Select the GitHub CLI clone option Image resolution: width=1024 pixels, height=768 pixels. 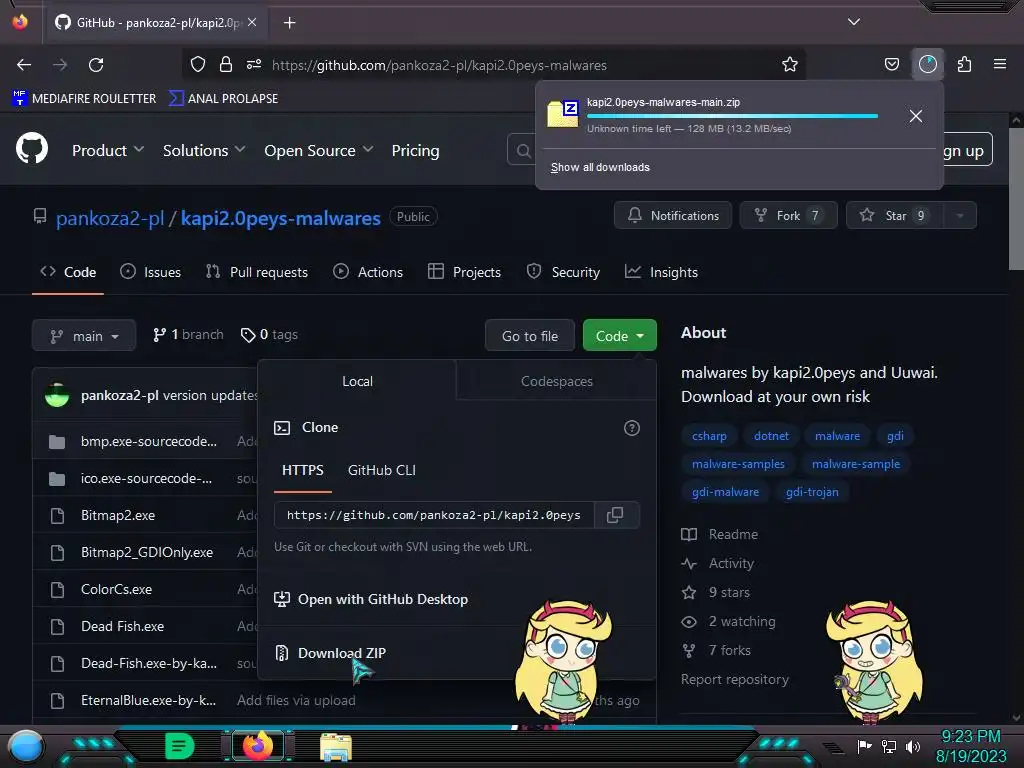(382, 470)
